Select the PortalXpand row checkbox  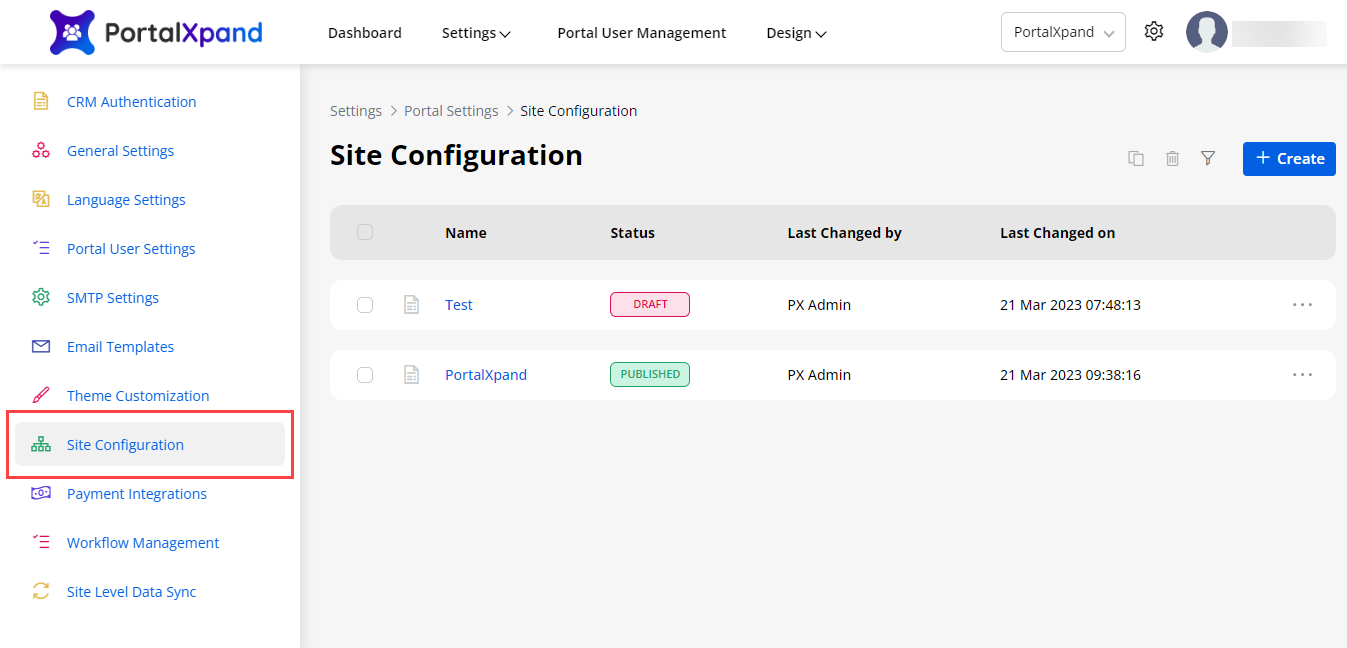click(365, 375)
